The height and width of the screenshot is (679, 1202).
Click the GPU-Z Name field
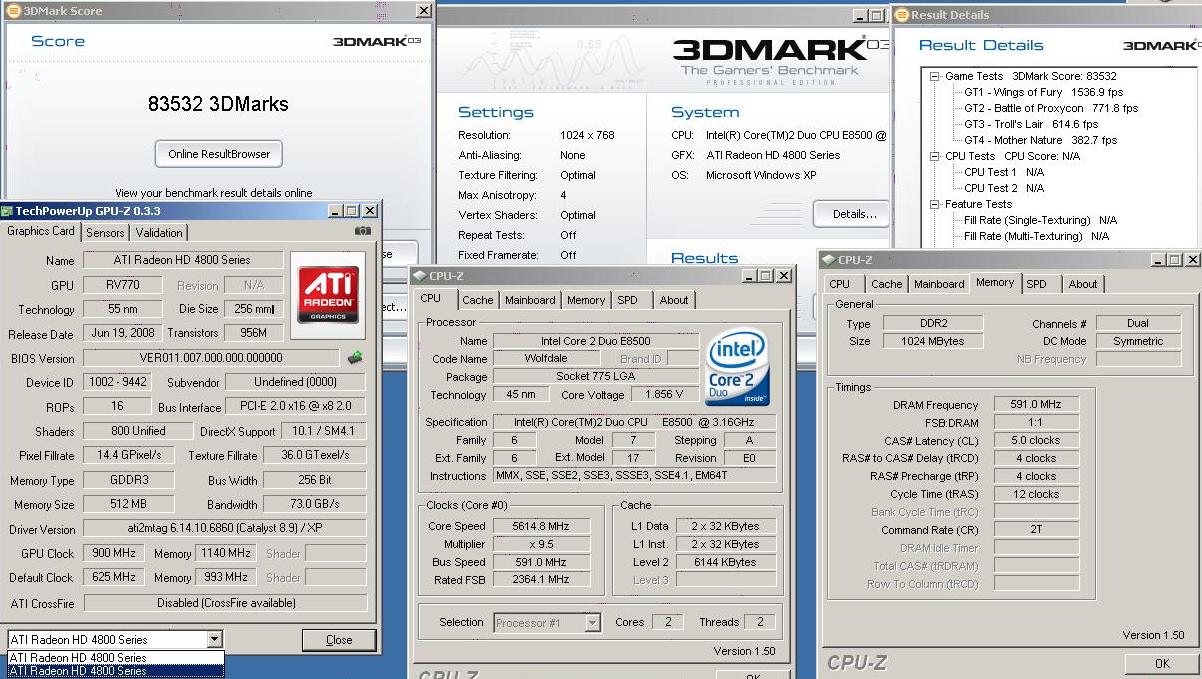[182, 261]
